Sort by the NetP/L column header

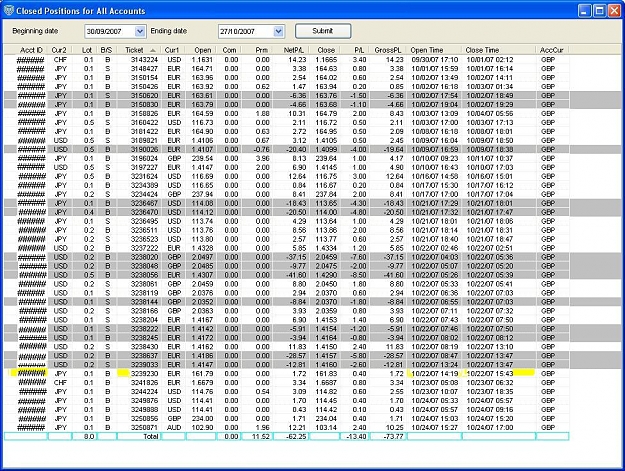(293, 50)
